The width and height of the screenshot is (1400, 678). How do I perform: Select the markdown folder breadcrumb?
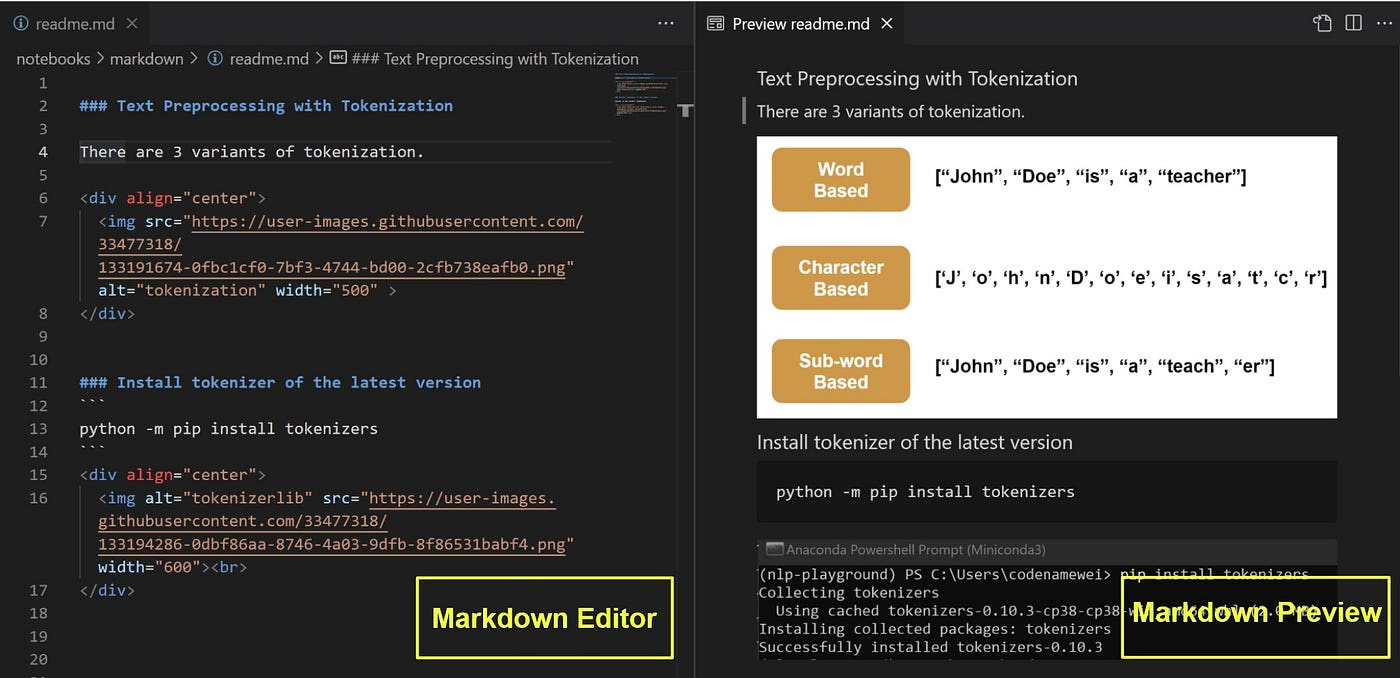pos(147,59)
